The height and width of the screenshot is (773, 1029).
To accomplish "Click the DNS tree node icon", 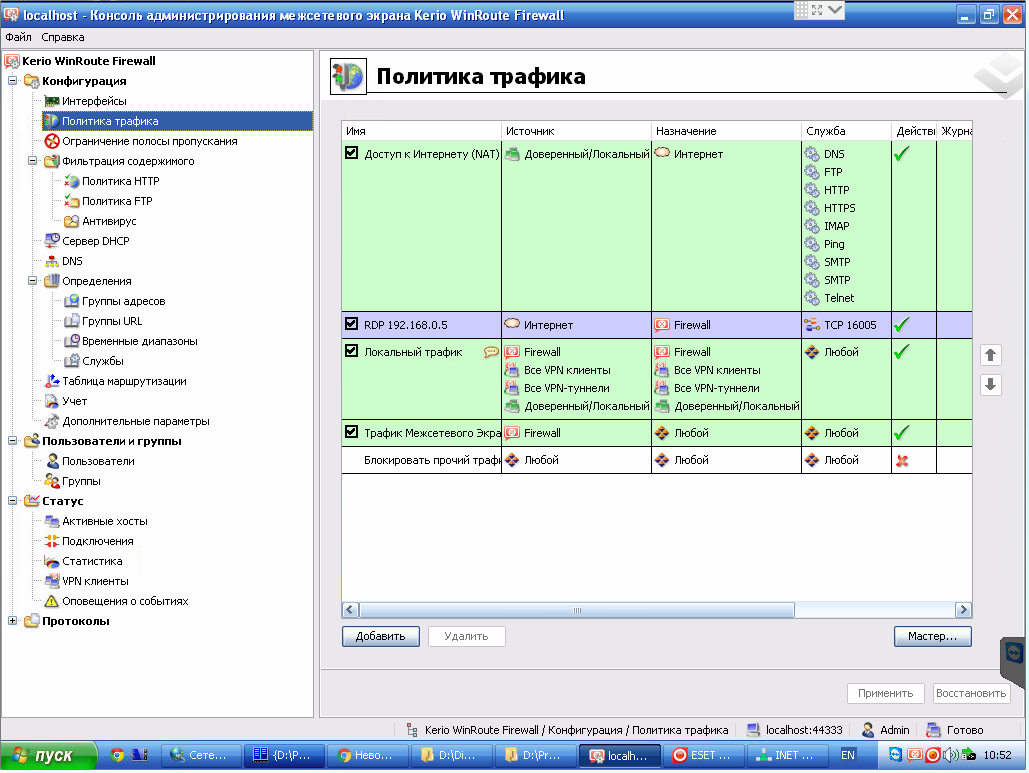I will click(x=52, y=261).
